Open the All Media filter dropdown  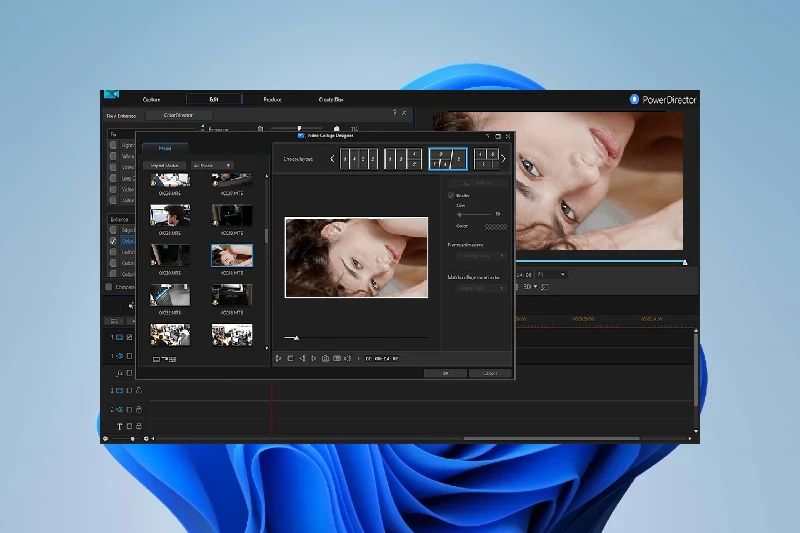coord(212,165)
